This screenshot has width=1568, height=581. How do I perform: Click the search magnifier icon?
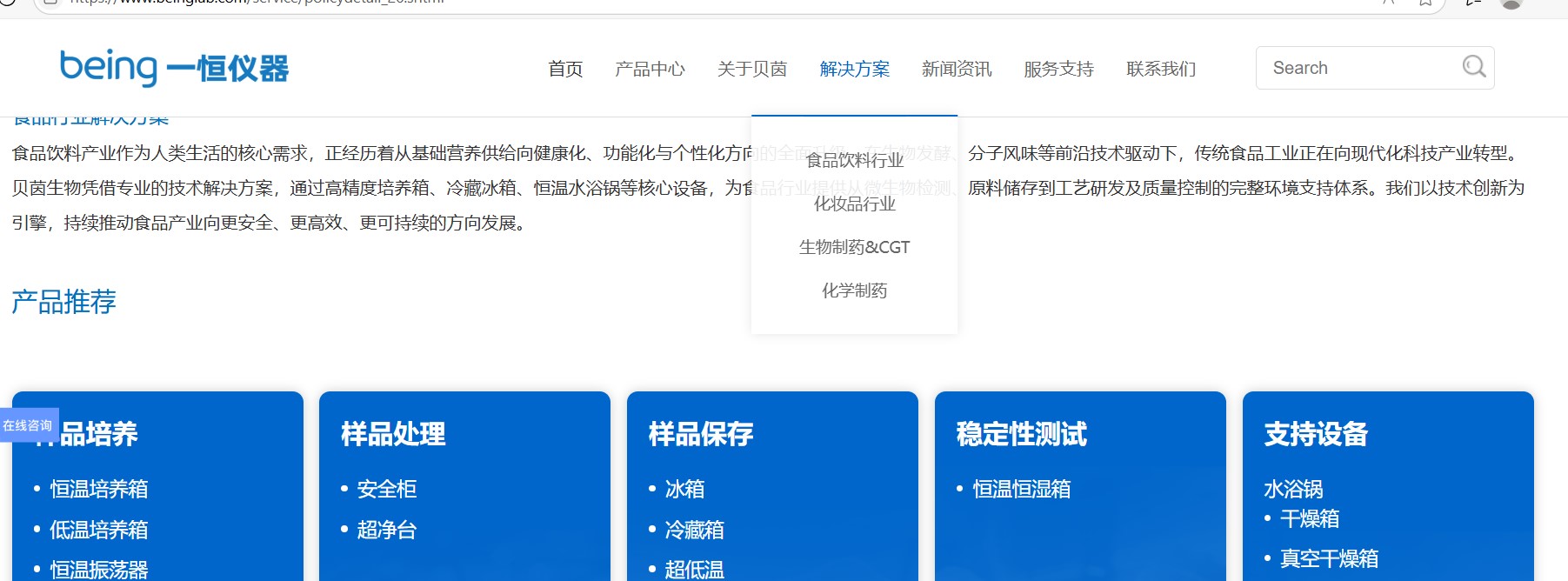point(1473,67)
